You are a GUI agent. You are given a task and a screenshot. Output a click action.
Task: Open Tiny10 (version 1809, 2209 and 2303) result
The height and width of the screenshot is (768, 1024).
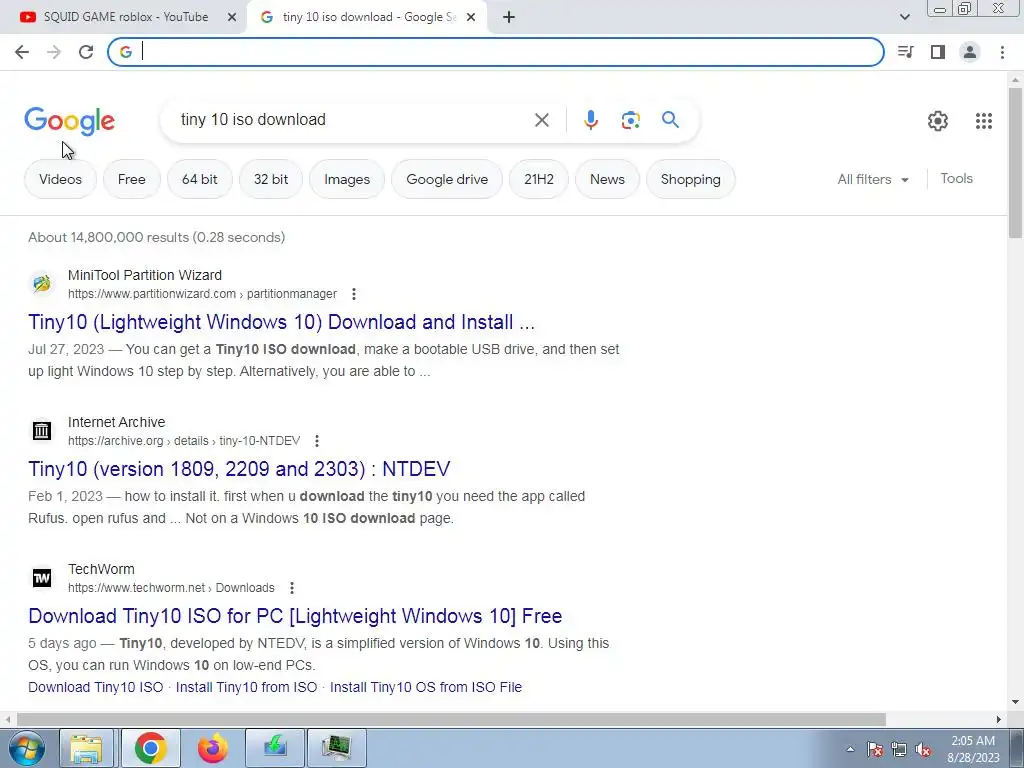pos(239,469)
